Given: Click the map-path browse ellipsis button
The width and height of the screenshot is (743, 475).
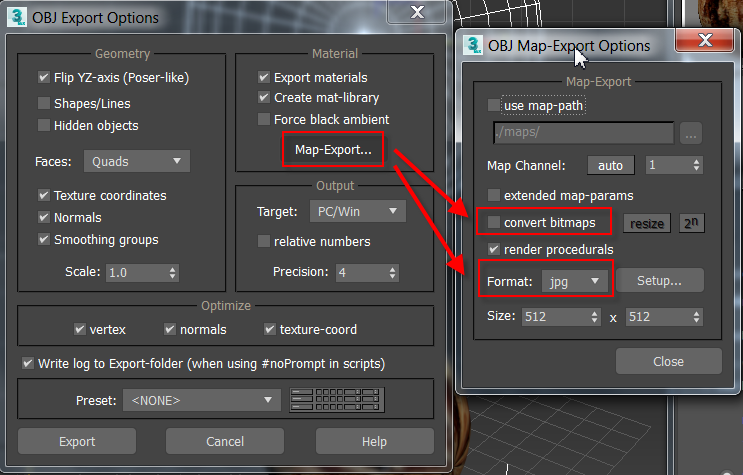Looking at the screenshot, I should [x=690, y=133].
